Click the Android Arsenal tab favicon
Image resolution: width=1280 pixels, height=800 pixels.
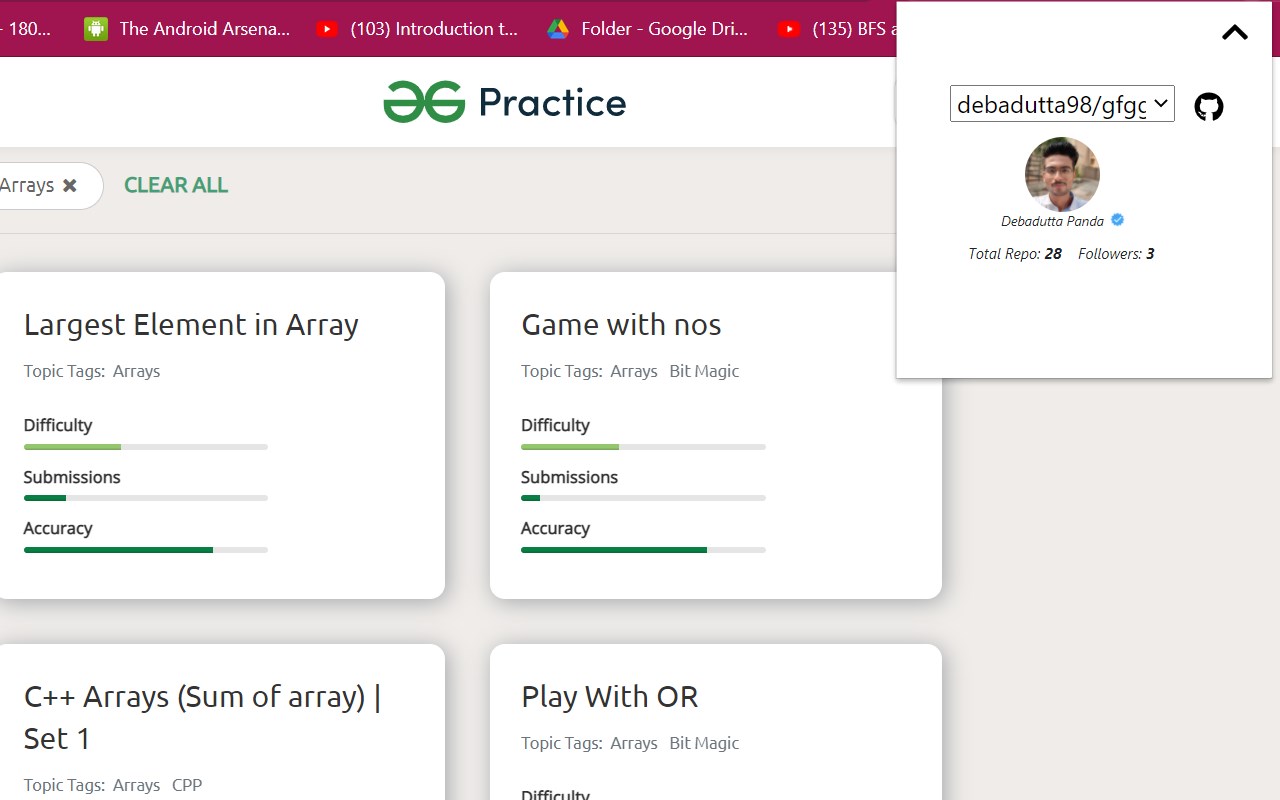[x=96, y=29]
